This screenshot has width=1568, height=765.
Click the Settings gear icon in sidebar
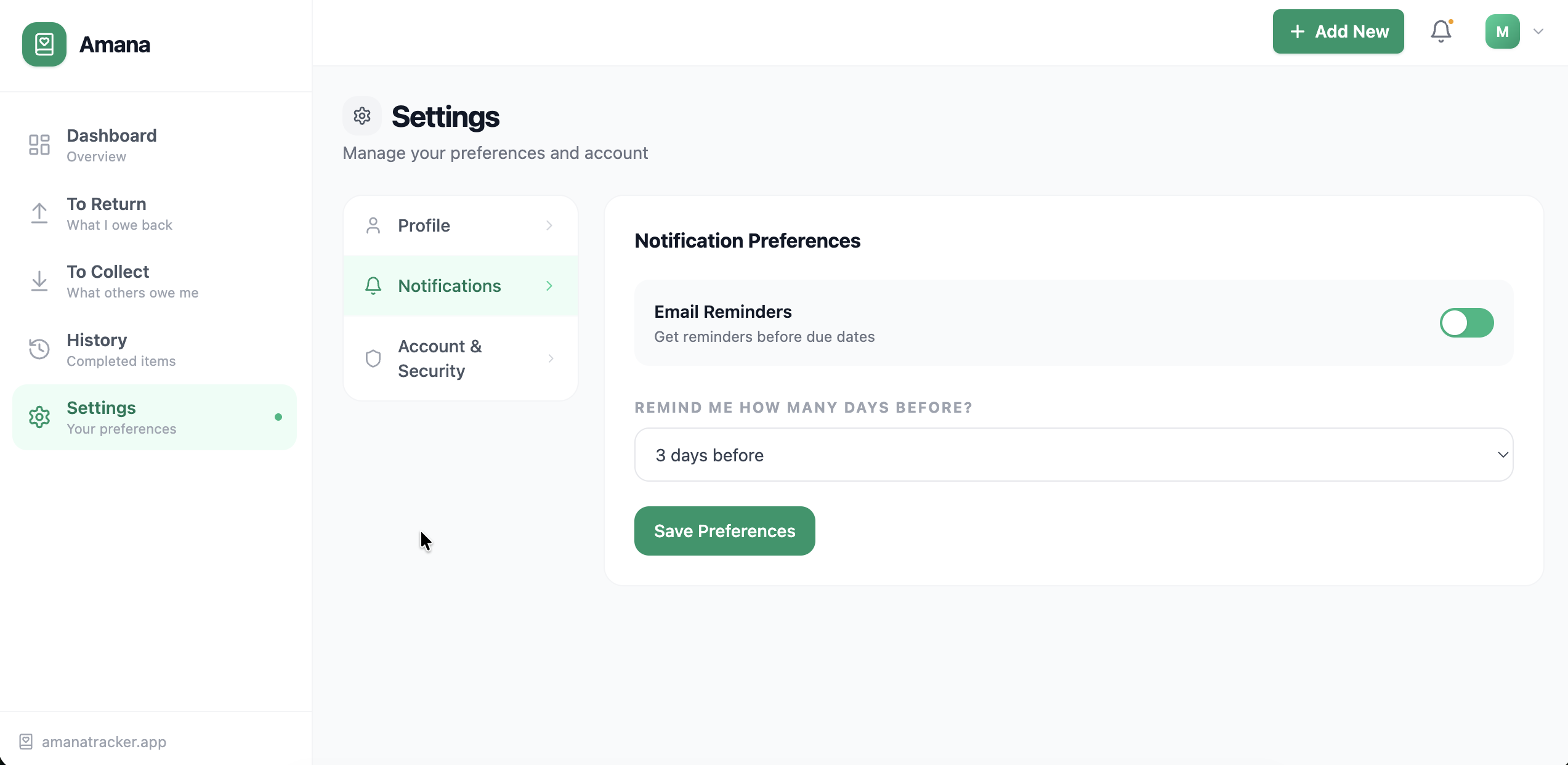click(x=39, y=417)
